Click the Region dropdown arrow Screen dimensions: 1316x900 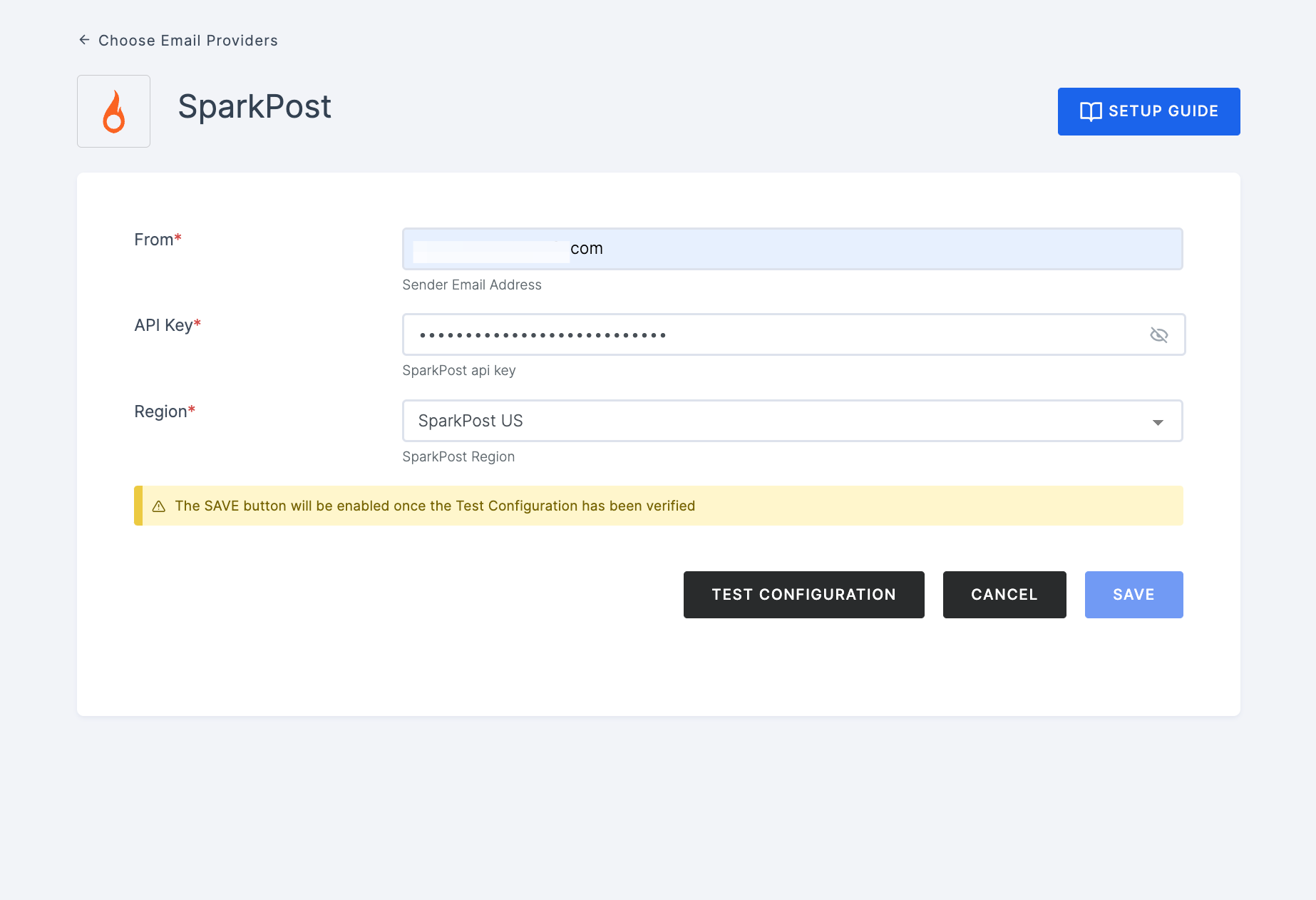click(x=1158, y=422)
